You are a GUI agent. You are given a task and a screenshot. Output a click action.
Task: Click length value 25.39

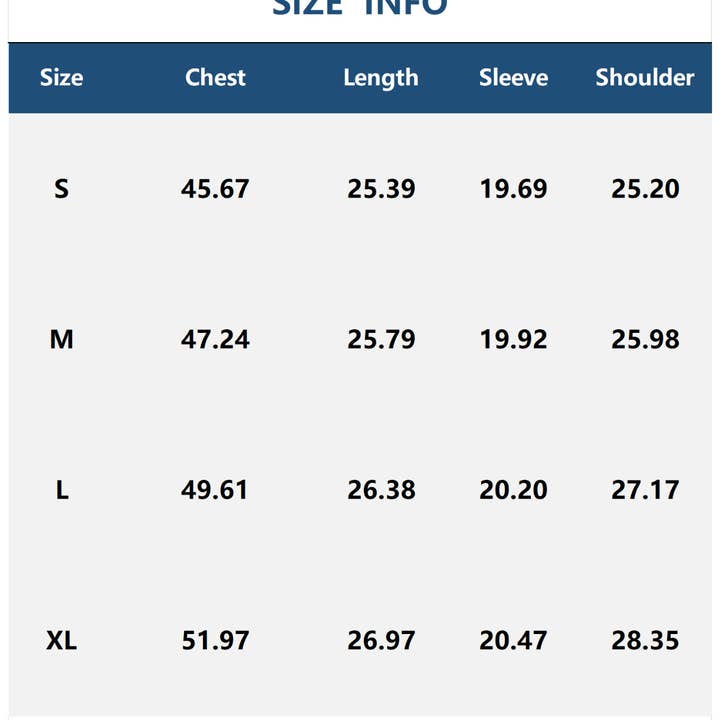click(381, 189)
